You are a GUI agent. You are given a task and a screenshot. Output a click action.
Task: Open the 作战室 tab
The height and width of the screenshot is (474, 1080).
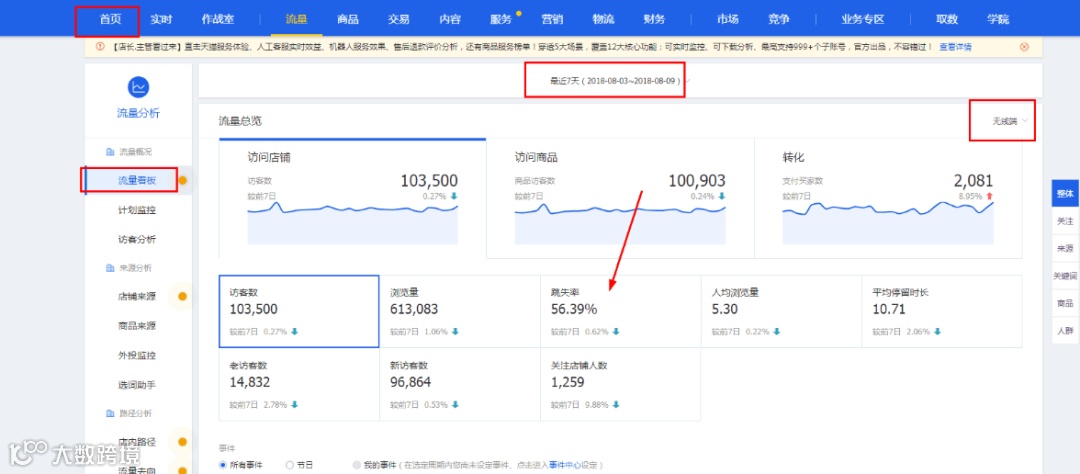point(218,19)
